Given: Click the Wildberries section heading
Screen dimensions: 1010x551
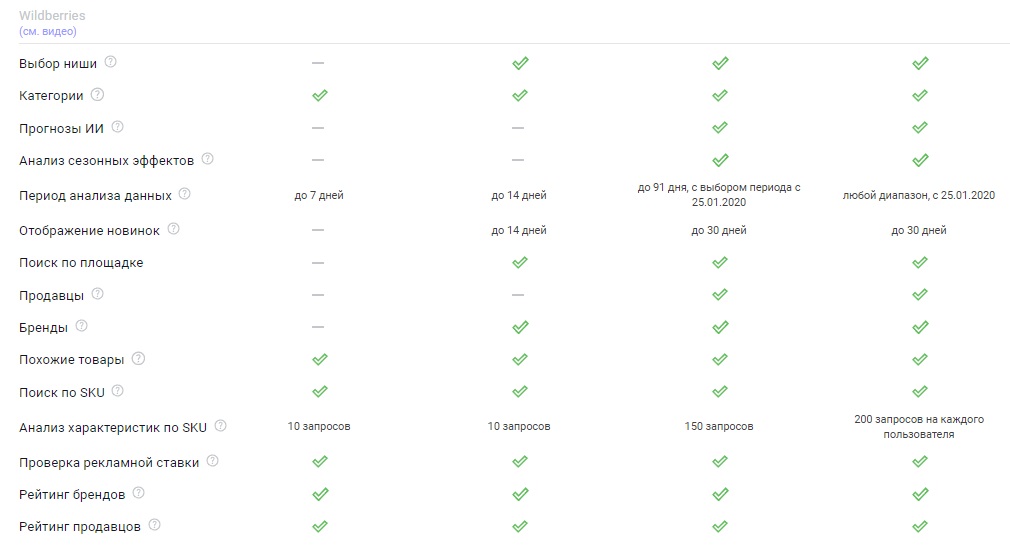Looking at the screenshot, I should tap(52, 16).
